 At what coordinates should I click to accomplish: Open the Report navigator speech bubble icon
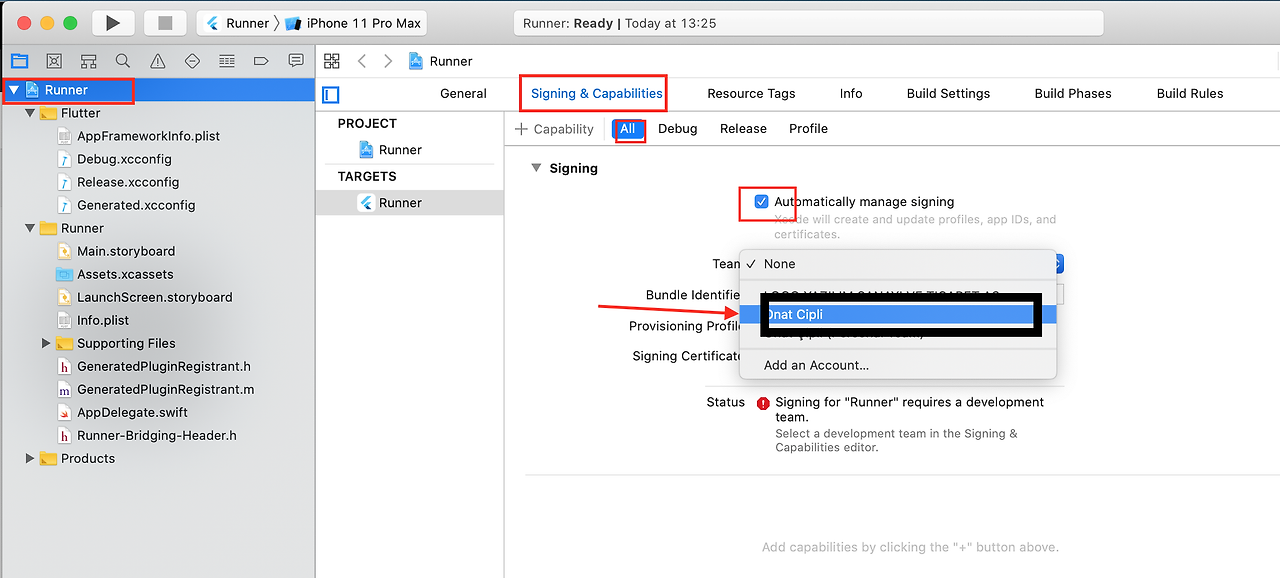tap(296, 61)
